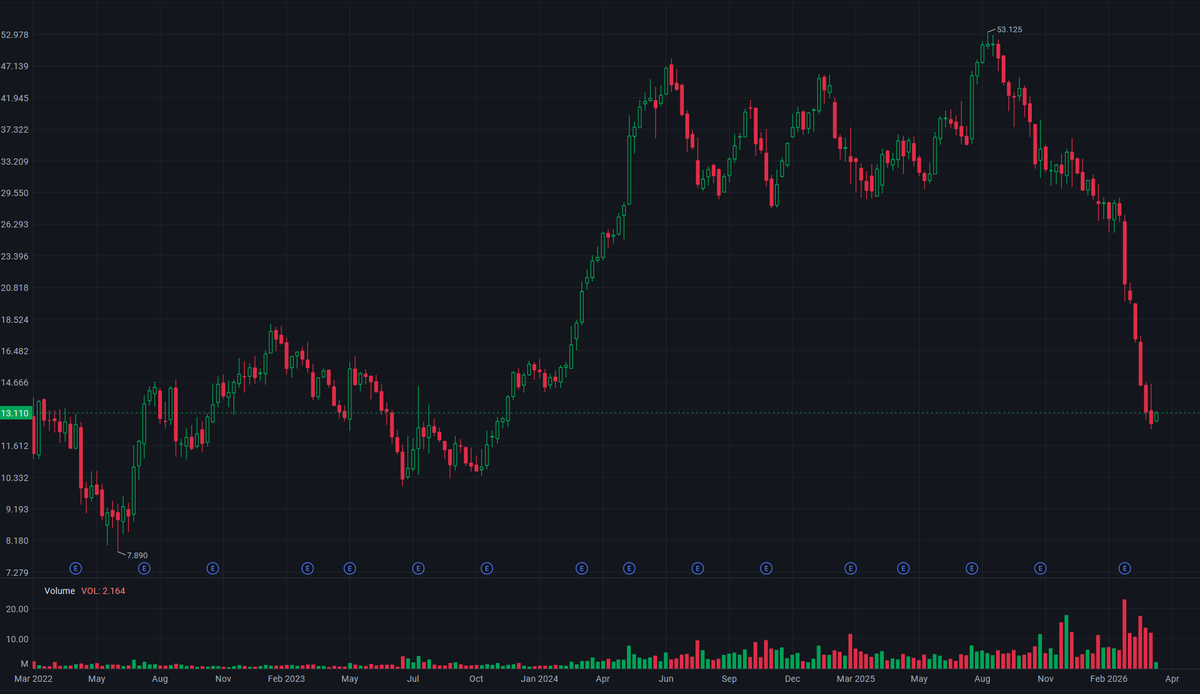Image resolution: width=1200 pixels, height=694 pixels.
Task: Click the 26.293 price axis label
Action: [16, 224]
